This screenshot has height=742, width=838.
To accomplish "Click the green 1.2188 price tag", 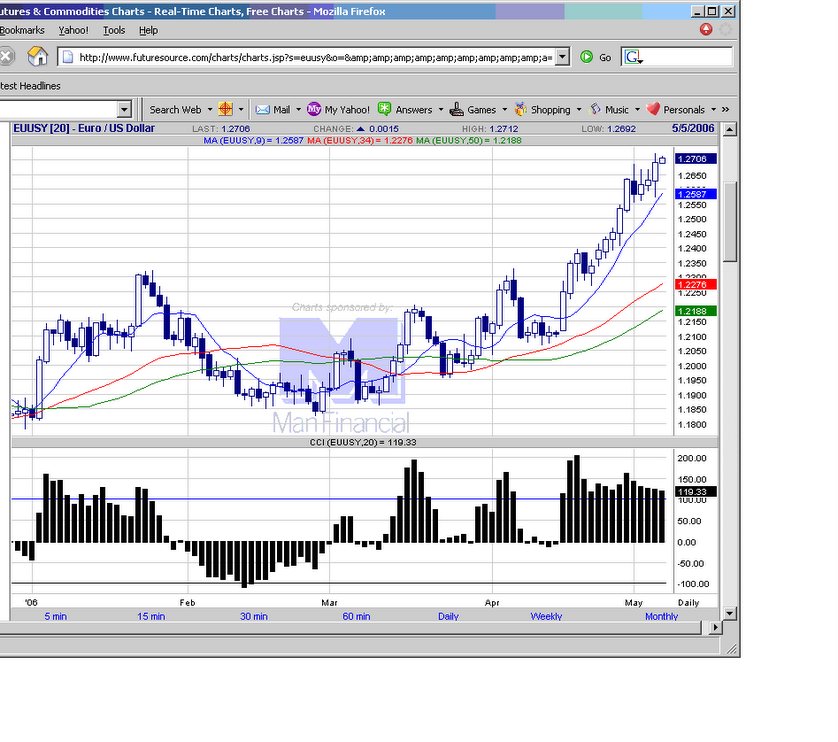I will point(695,311).
